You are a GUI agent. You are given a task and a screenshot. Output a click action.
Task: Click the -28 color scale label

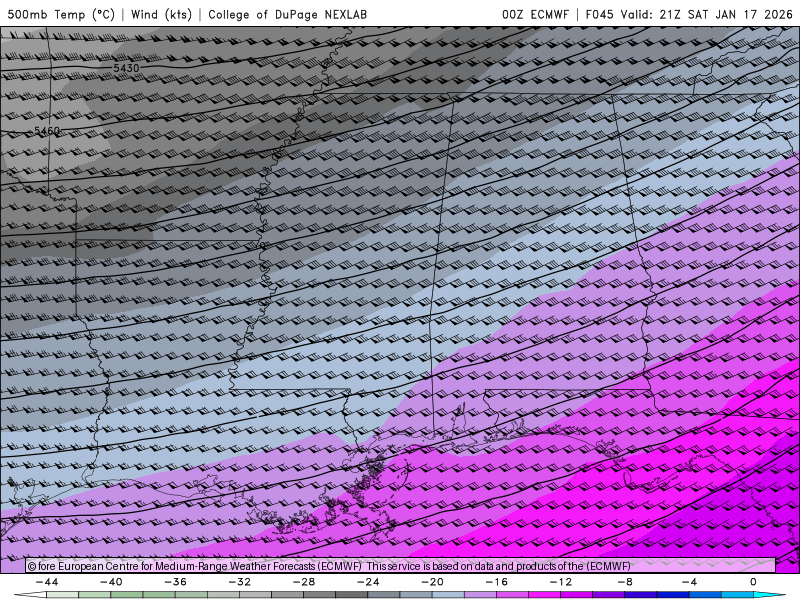coord(304,582)
